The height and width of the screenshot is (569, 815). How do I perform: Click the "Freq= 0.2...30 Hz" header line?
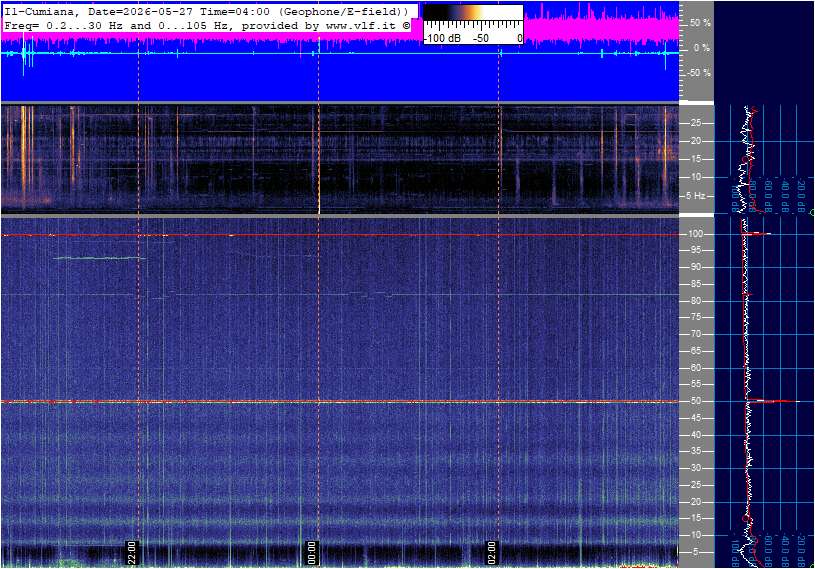[x=207, y=25]
